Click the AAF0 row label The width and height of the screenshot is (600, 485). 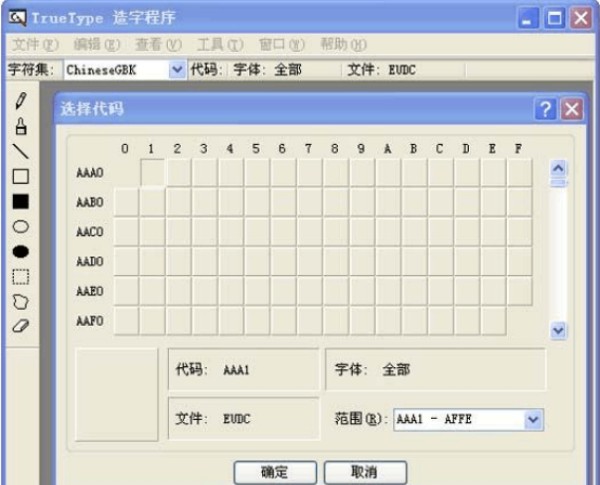point(90,321)
